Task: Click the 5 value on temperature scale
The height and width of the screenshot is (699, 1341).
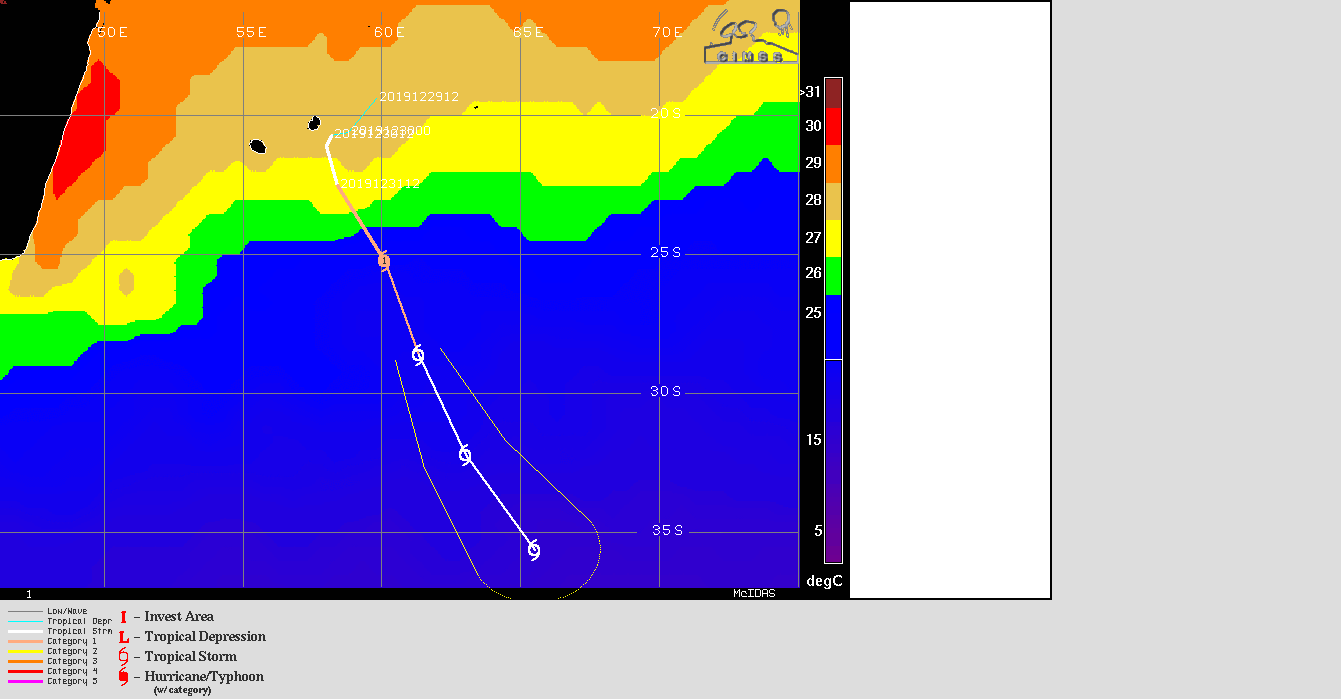Action: coord(818,530)
